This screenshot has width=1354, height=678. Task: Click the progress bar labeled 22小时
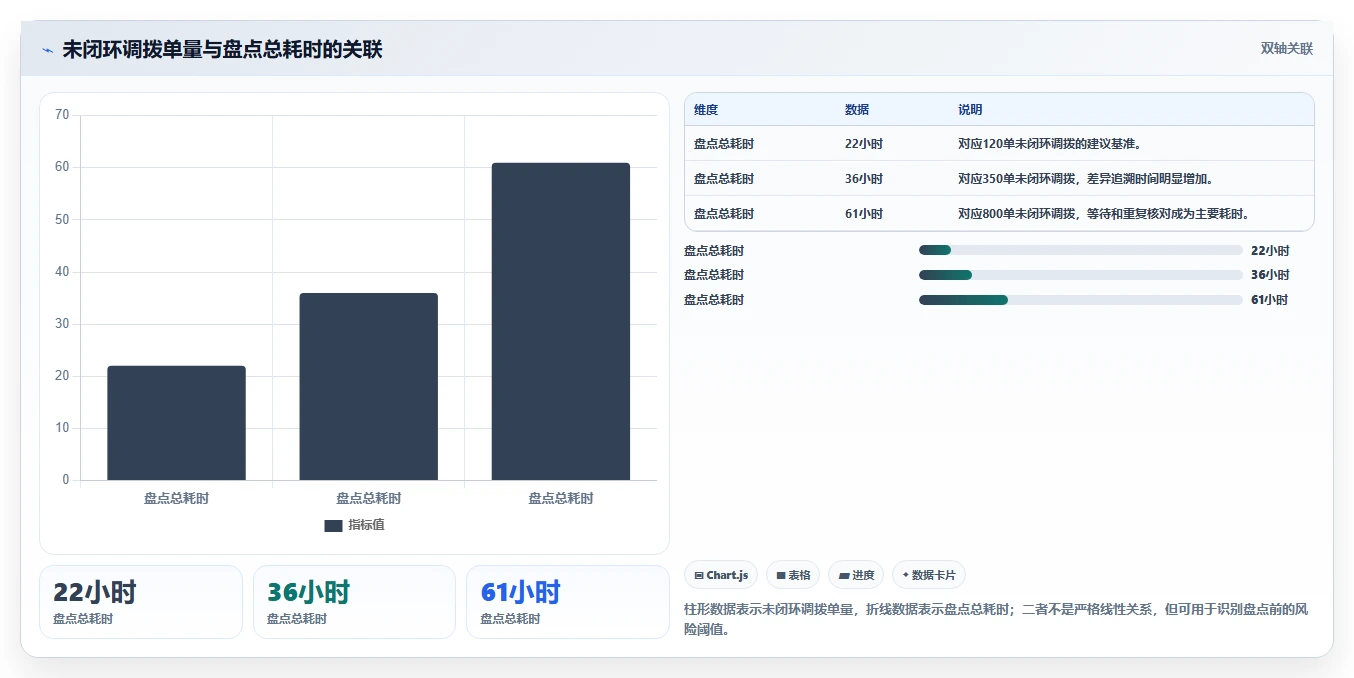1080,250
